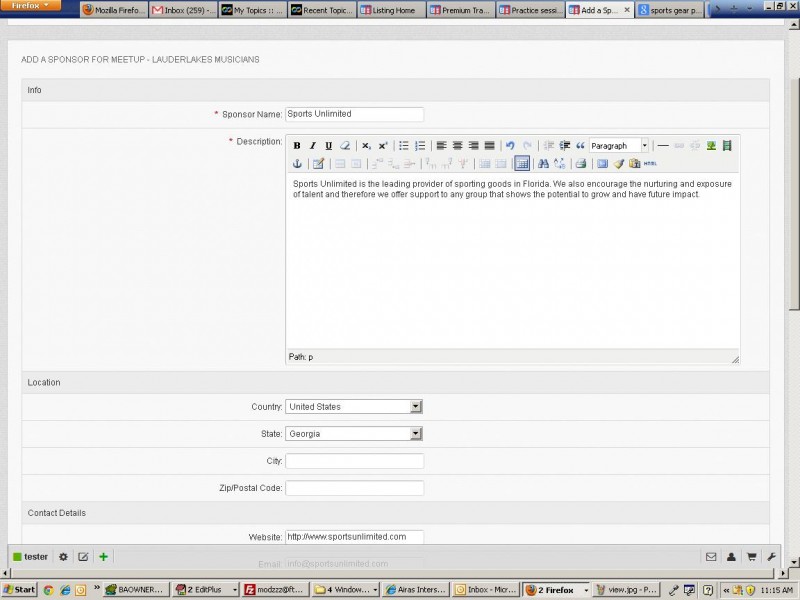Insert an anchor in the editor
Viewport: 800px width, 600px height.
pos(297,164)
